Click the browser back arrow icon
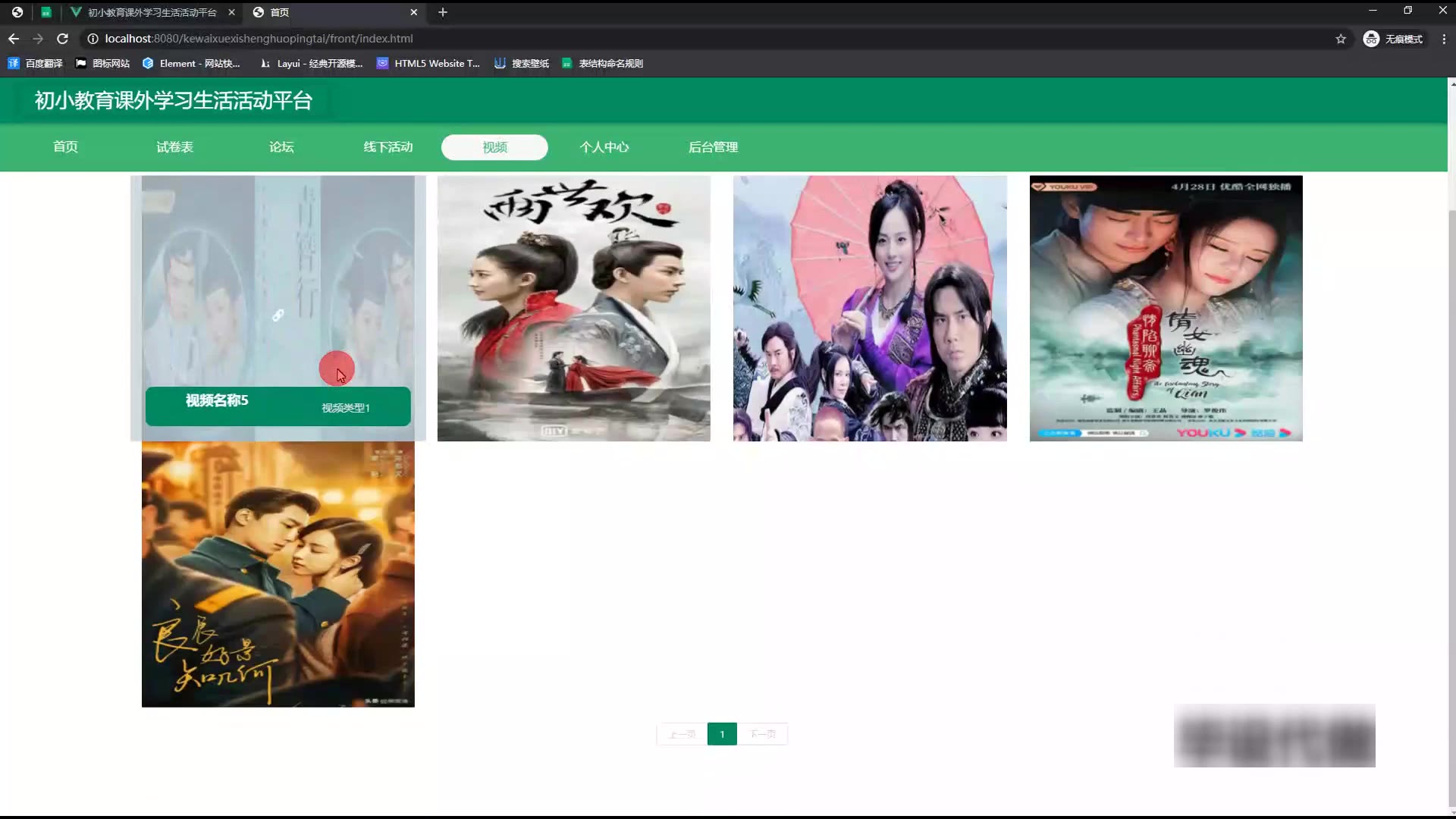Image resolution: width=1456 pixels, height=819 pixels. [x=14, y=39]
